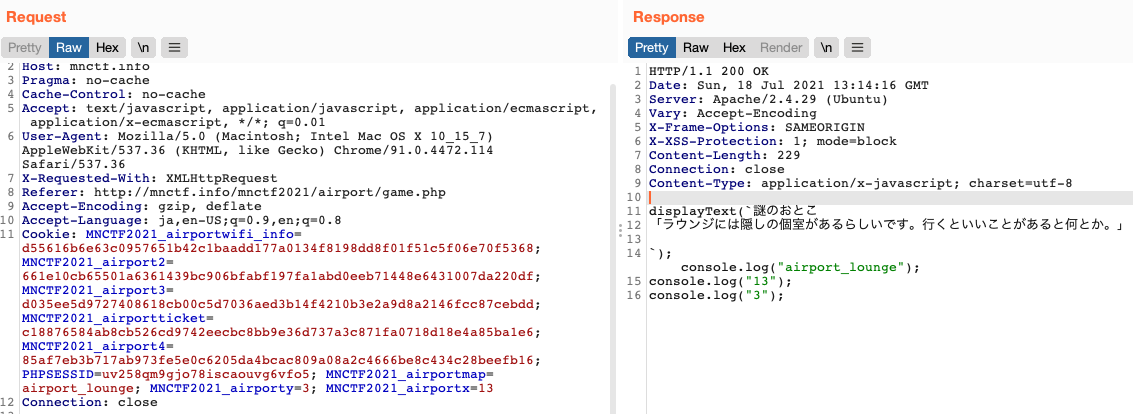Screen dimensions: 1133x414
Task: Click console.log("13") line
Action: 720,281
